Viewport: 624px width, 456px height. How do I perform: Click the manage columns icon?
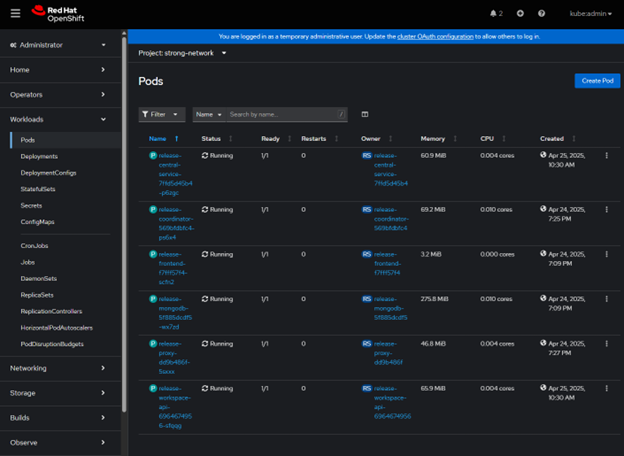[365, 115]
